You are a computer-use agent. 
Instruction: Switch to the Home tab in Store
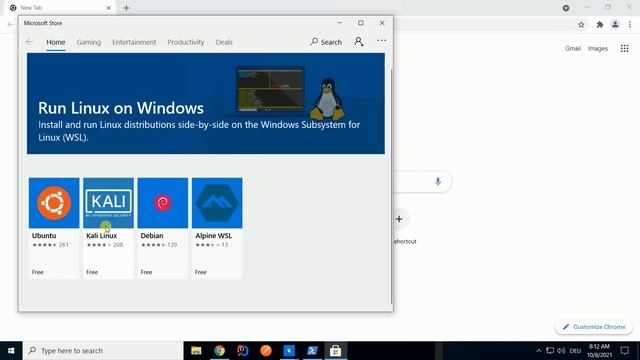click(x=56, y=42)
